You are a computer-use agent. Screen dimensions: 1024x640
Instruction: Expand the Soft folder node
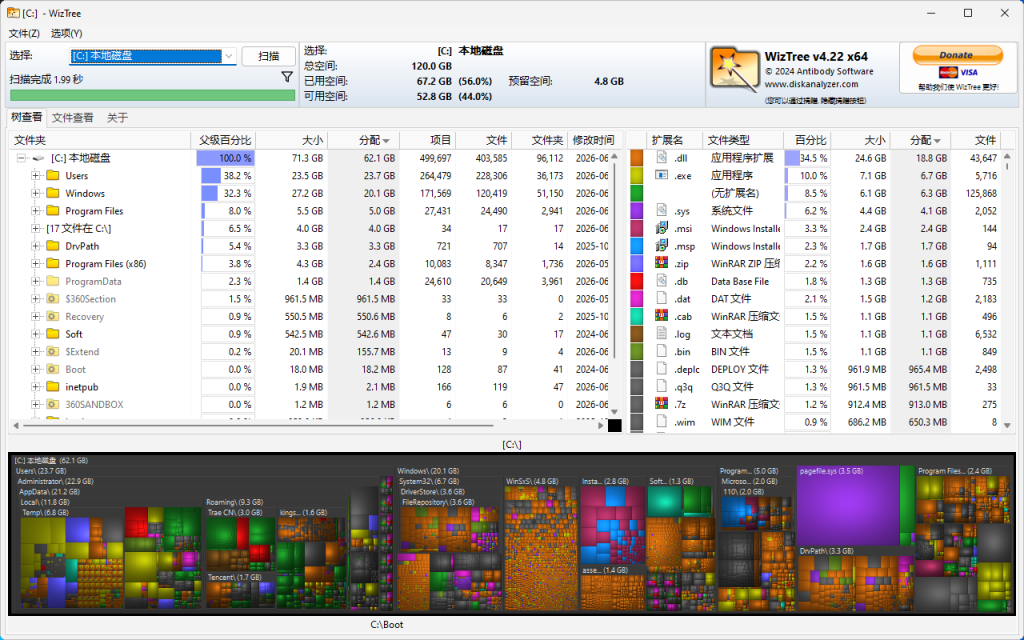[x=36, y=334]
